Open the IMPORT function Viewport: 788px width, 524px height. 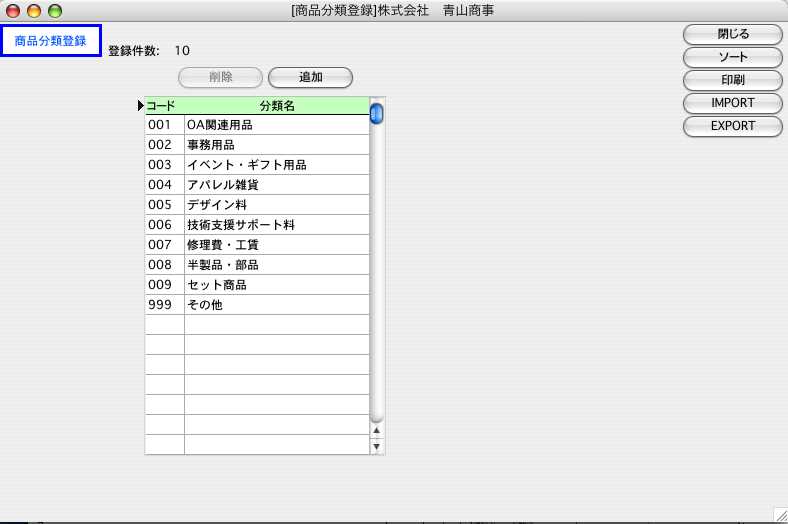pyautogui.click(x=733, y=103)
